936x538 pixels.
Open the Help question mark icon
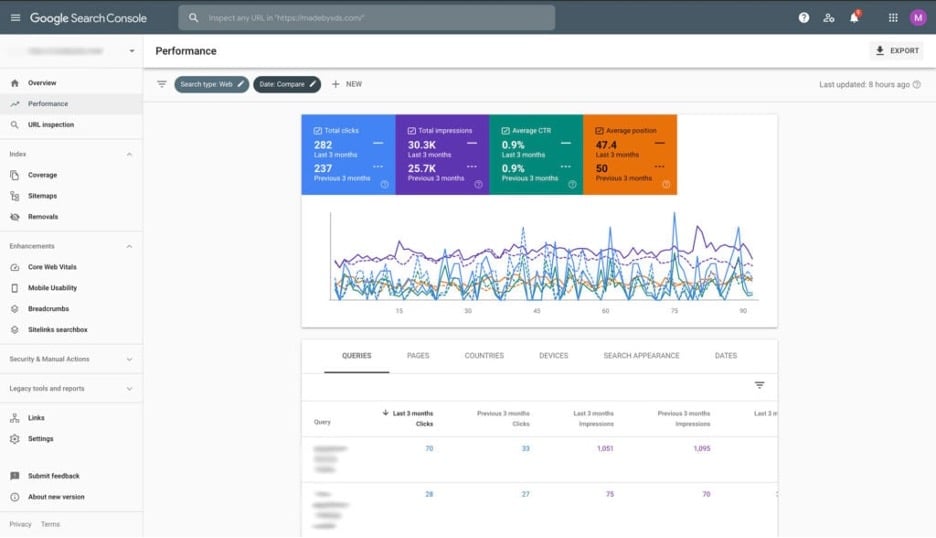tap(804, 18)
